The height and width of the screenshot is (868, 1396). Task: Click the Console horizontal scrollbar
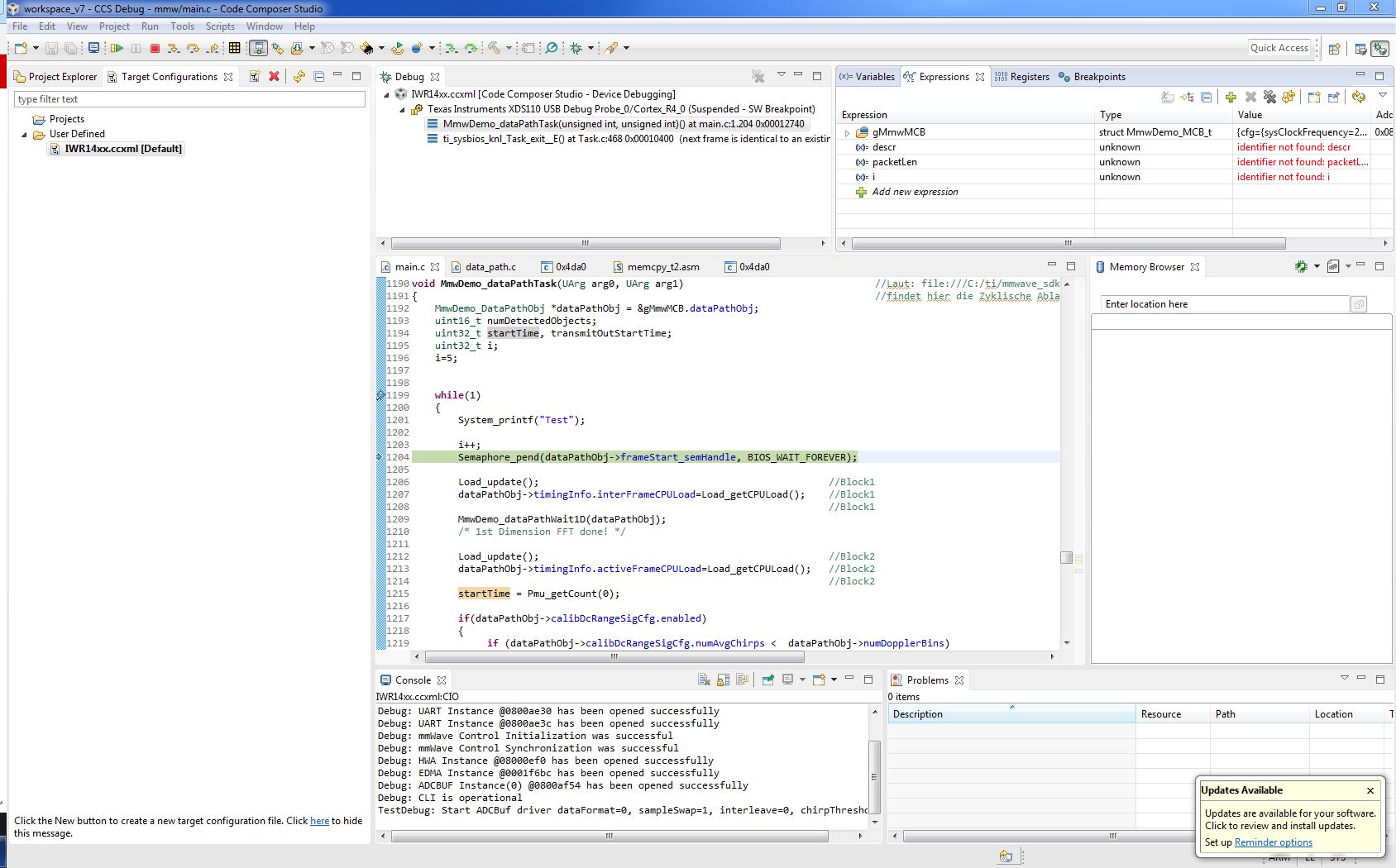pyautogui.click(x=610, y=837)
